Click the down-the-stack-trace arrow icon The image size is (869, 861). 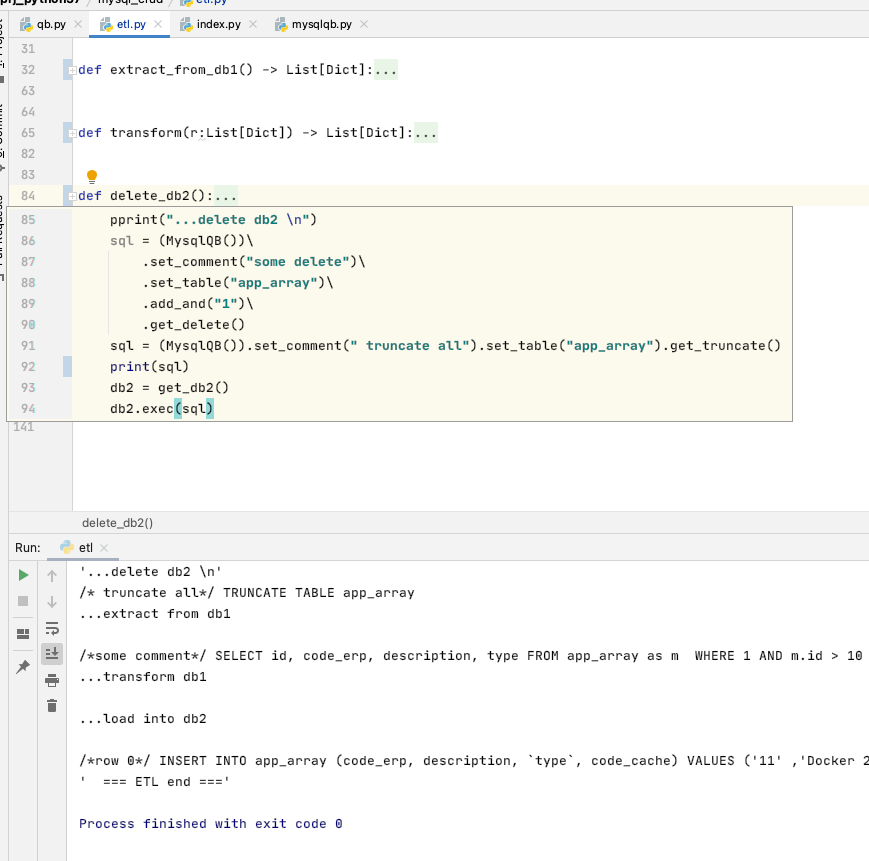pyautogui.click(x=51, y=601)
